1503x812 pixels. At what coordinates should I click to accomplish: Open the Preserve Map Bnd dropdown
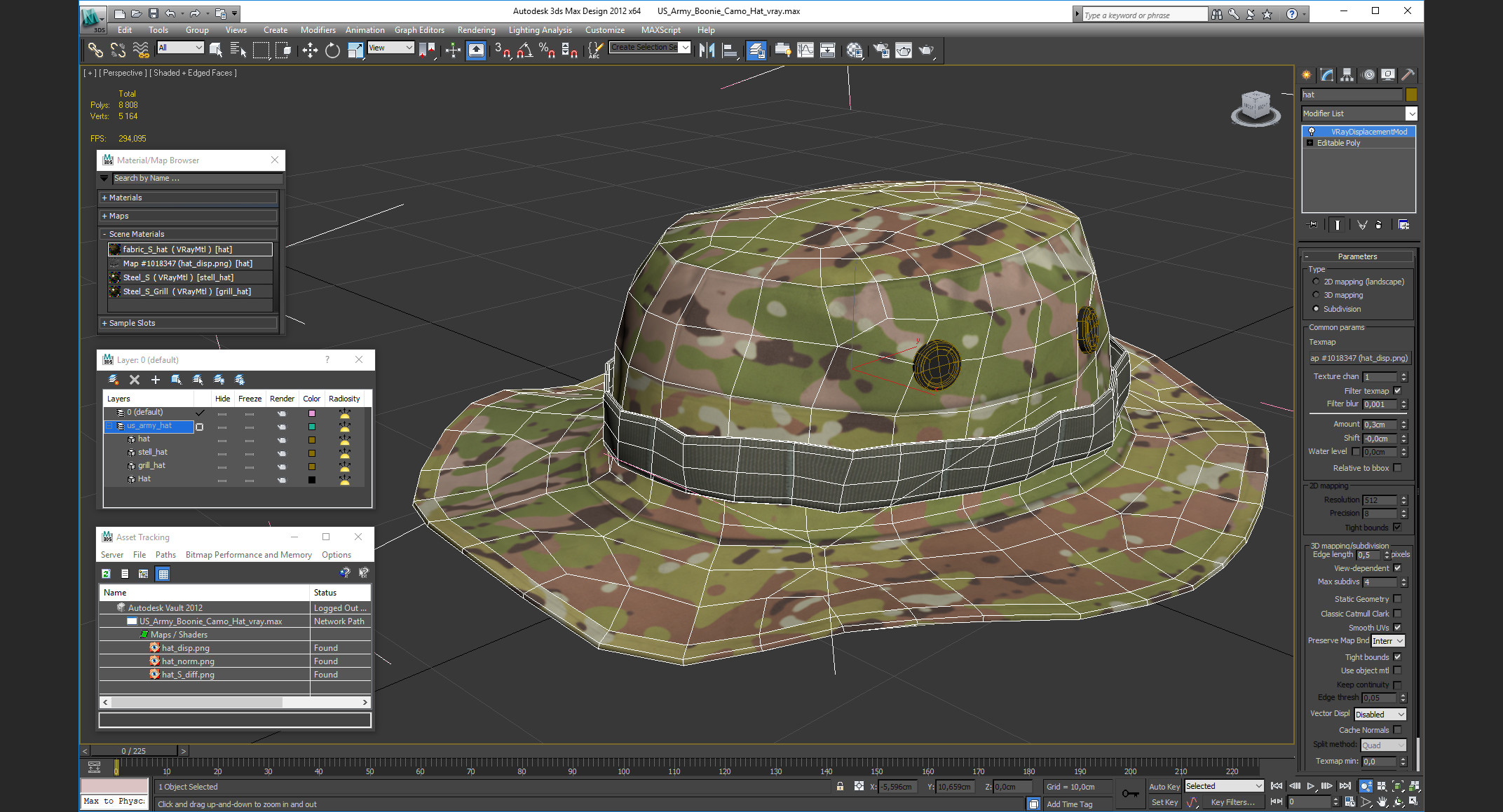pyautogui.click(x=1388, y=641)
